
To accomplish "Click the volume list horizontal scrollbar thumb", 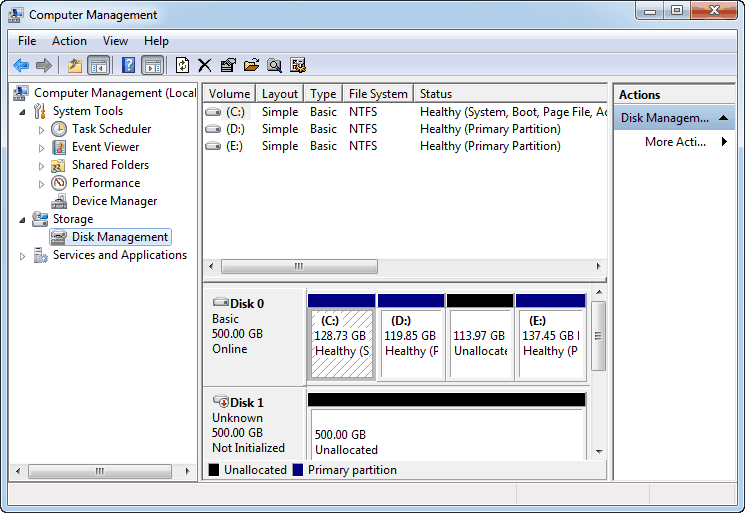I will (299, 266).
